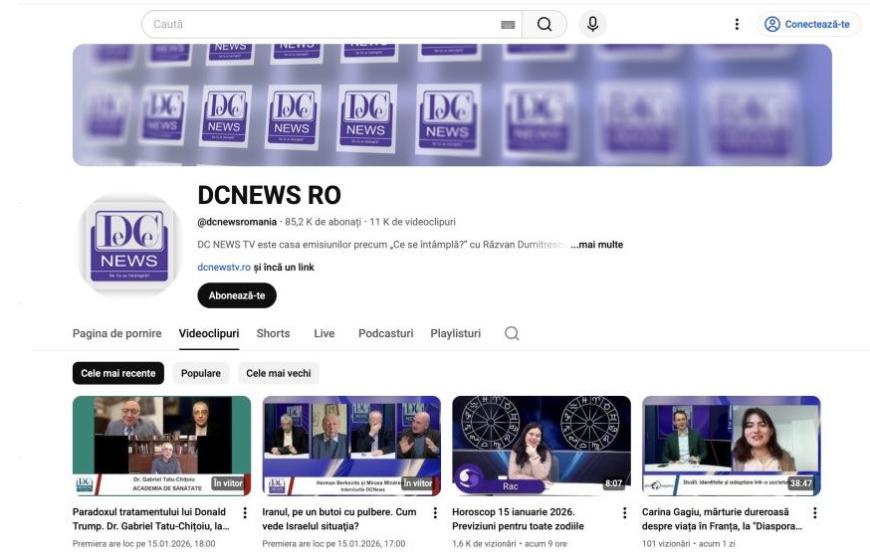Open the dcnewstv.ro link
This screenshot has height=556, width=870.
(224, 267)
